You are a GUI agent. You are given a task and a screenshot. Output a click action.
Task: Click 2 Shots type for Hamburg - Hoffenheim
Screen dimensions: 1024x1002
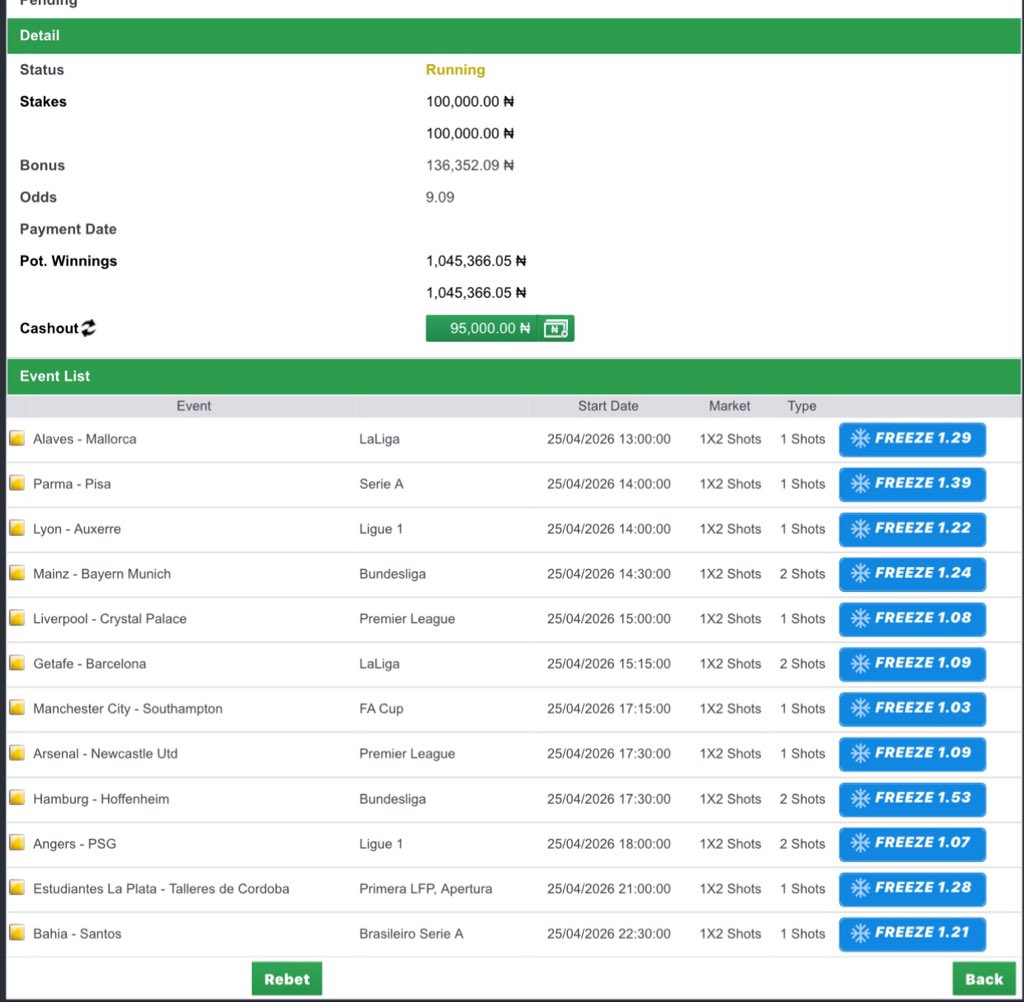(802, 799)
